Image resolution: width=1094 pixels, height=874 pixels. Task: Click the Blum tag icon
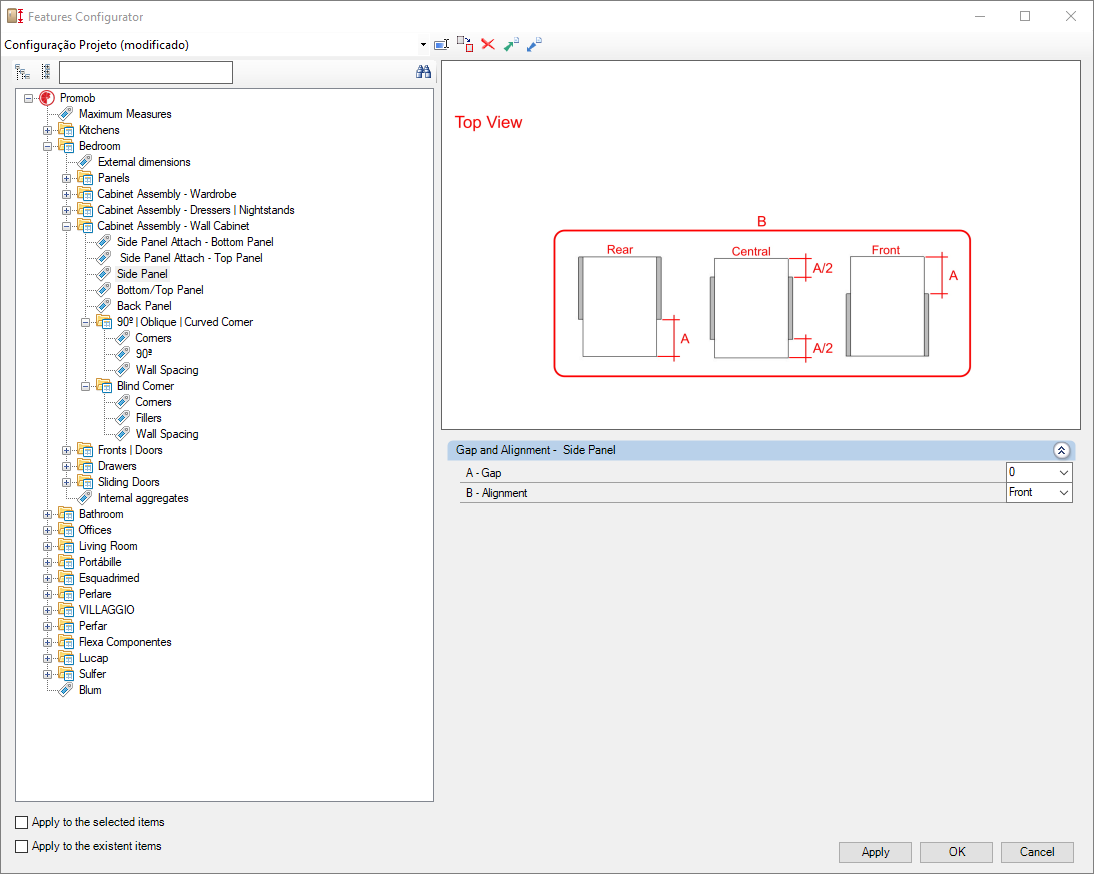coord(66,690)
